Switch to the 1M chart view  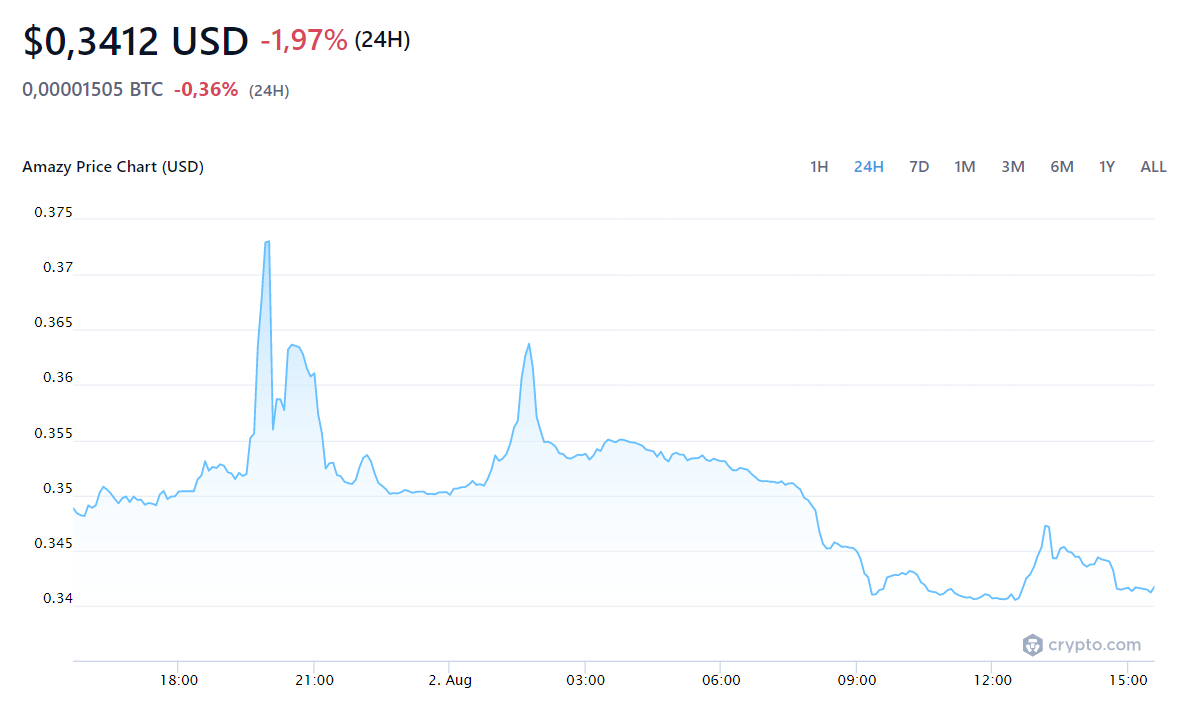click(964, 167)
